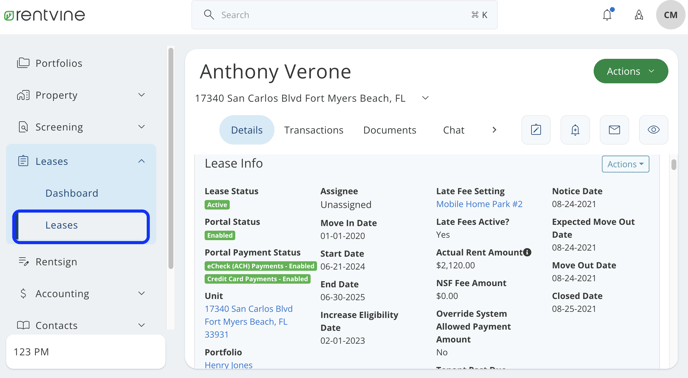Click the Rentvine logo
Screen dimensions: 688x378
pyautogui.click(x=44, y=15)
